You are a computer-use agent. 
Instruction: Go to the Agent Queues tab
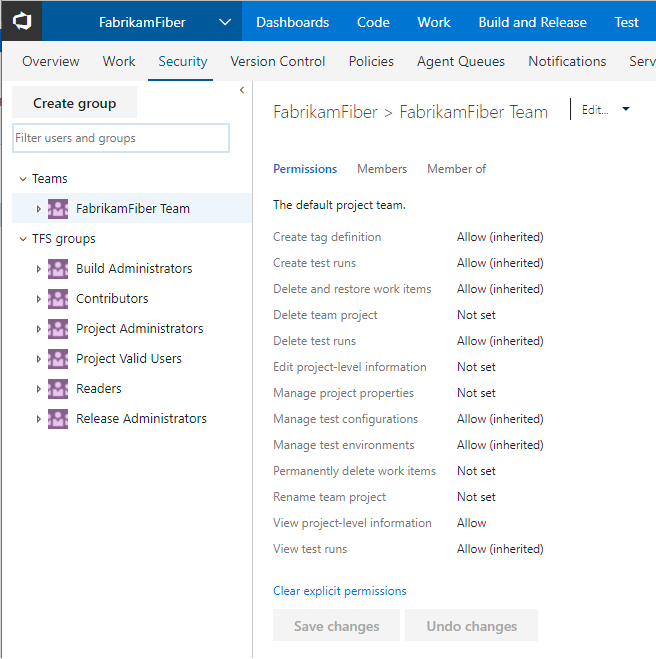[x=461, y=61]
